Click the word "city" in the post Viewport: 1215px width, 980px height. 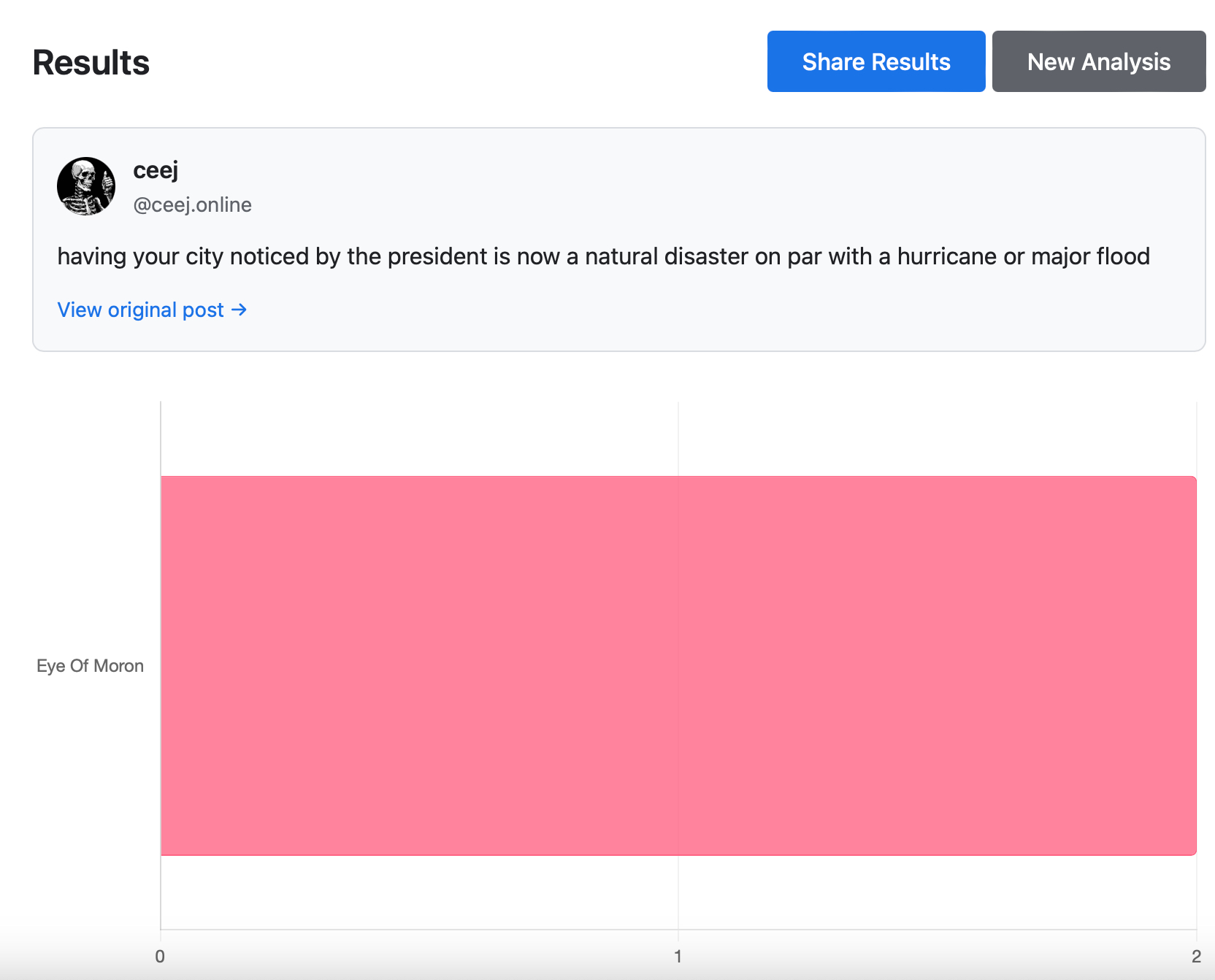204,256
